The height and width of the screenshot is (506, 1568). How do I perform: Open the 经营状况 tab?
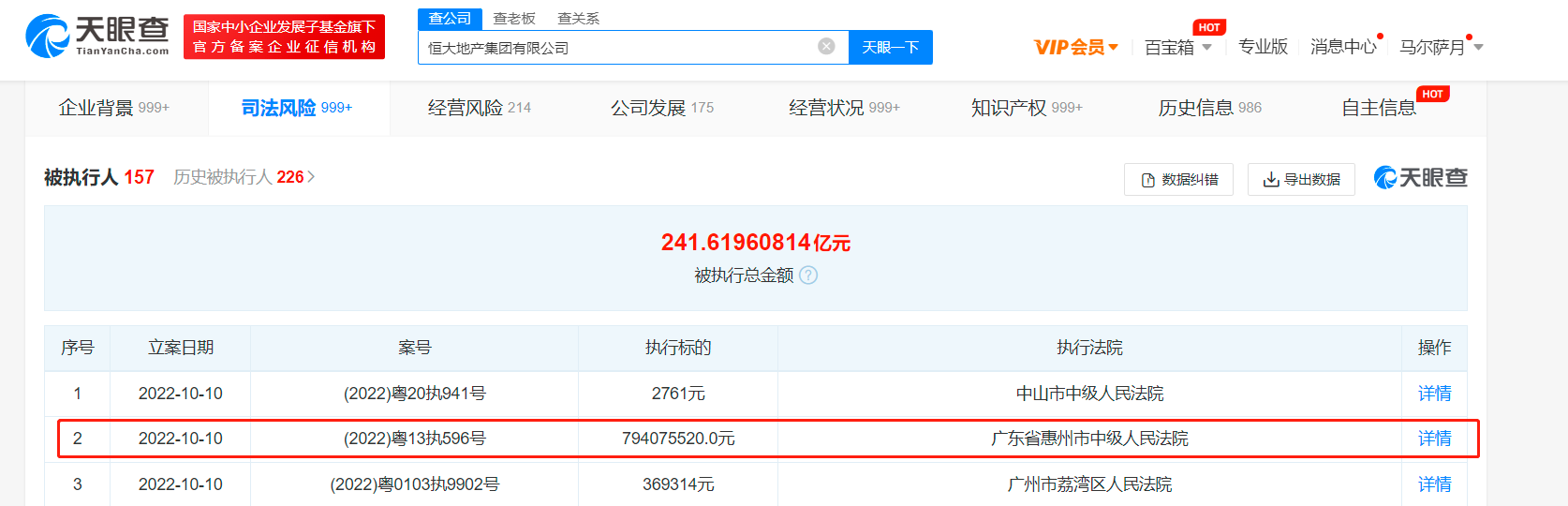[844, 108]
